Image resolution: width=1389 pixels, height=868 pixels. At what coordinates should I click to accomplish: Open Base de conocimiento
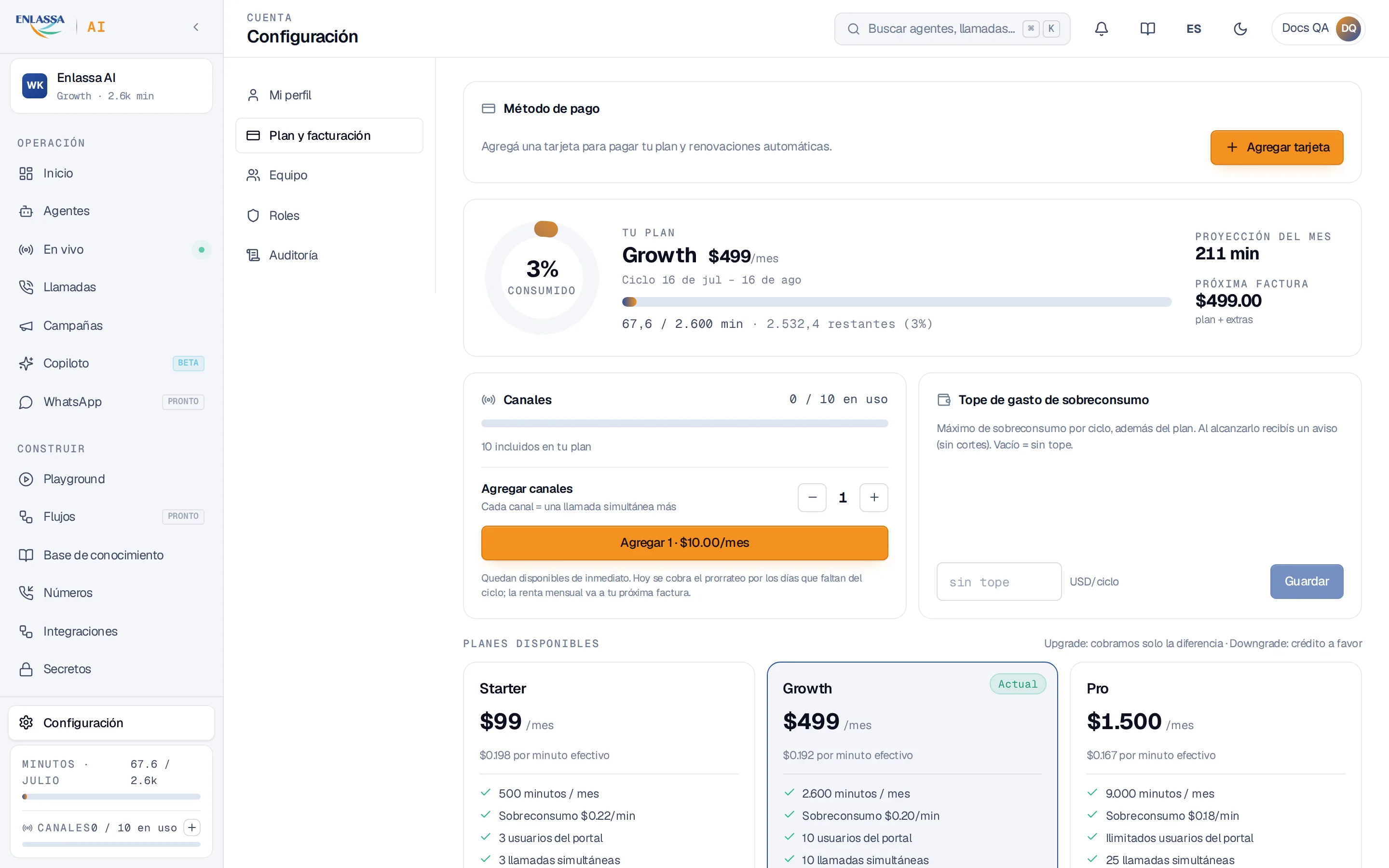[111, 555]
